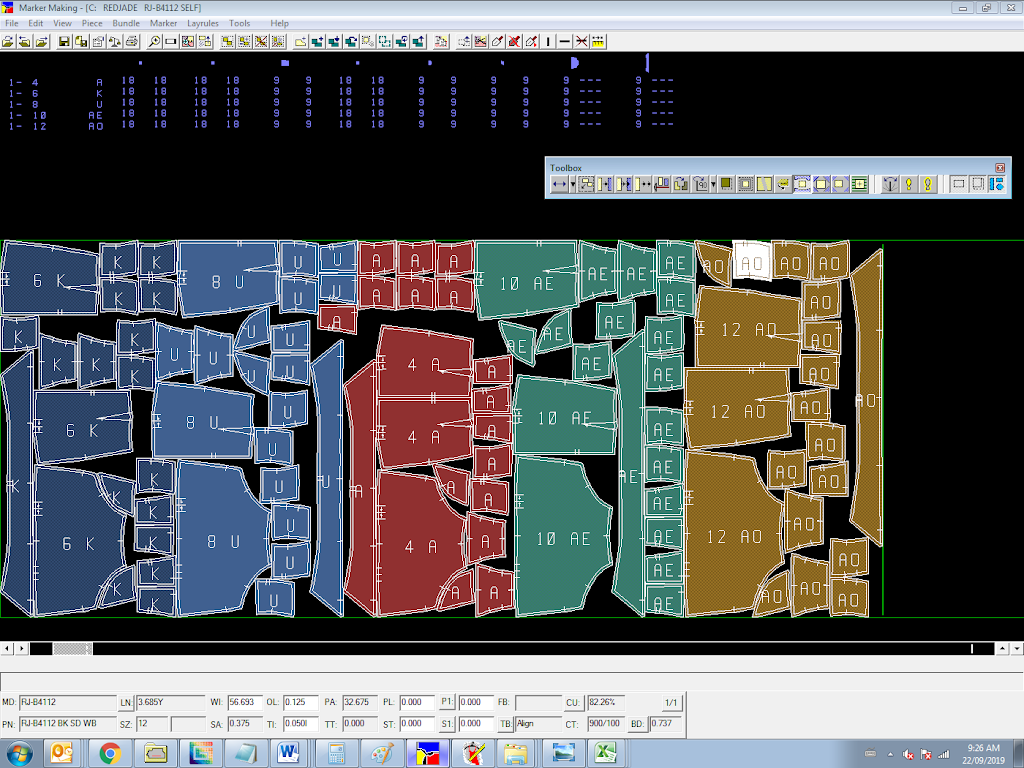The height and width of the screenshot is (768, 1024).
Task: Open Calculator from the taskbar
Action: [x=336, y=754]
